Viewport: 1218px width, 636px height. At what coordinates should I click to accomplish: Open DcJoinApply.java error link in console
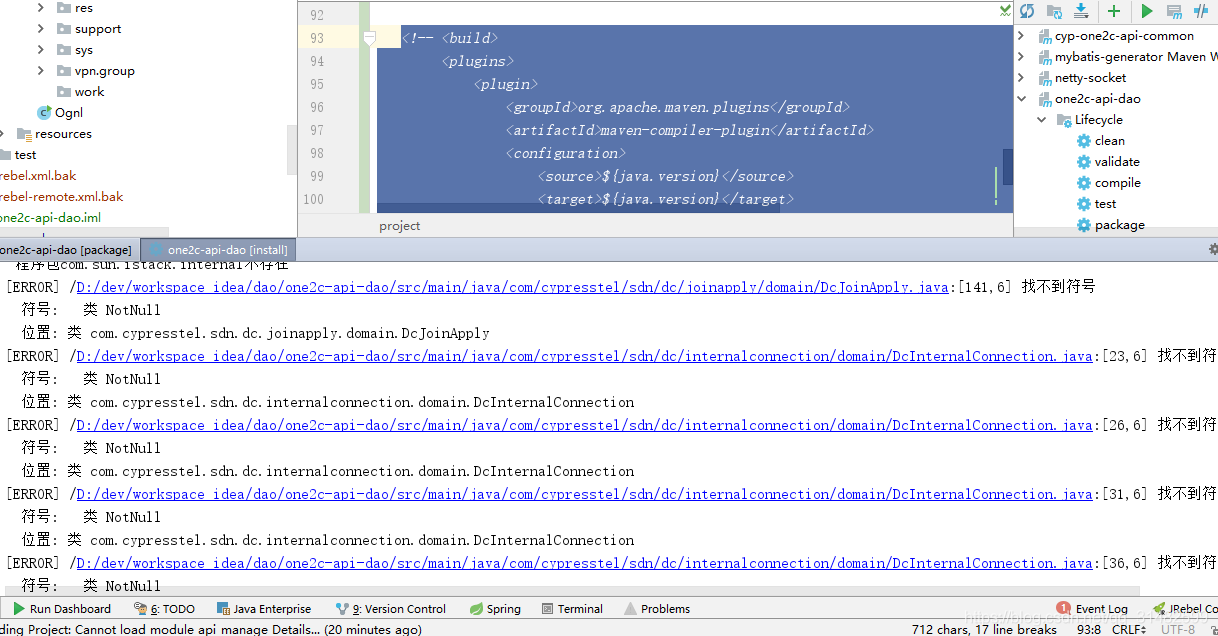point(512,287)
